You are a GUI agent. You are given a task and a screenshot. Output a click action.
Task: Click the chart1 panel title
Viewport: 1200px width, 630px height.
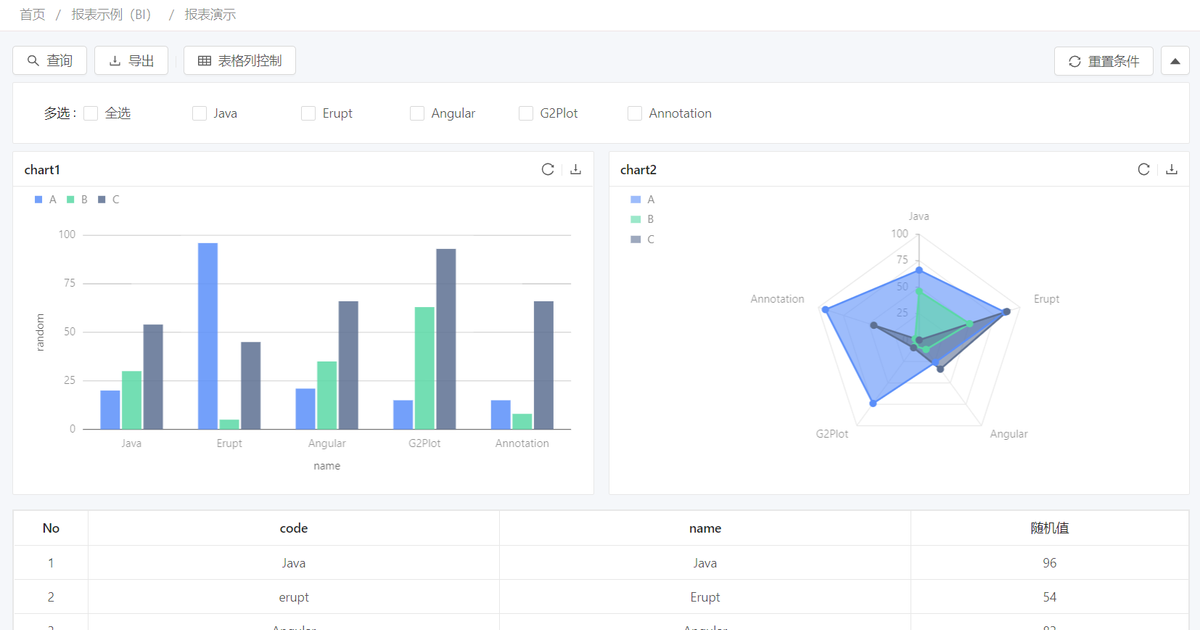42,170
